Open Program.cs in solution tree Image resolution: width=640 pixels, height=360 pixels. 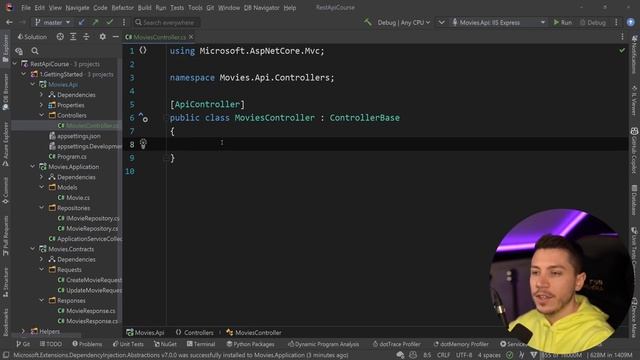pos(68,156)
